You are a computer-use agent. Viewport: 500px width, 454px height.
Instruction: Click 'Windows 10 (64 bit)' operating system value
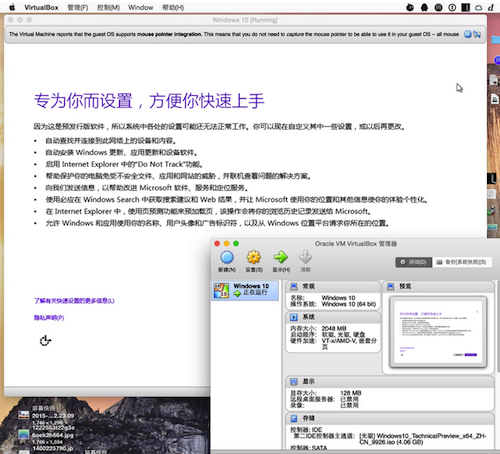click(348, 304)
